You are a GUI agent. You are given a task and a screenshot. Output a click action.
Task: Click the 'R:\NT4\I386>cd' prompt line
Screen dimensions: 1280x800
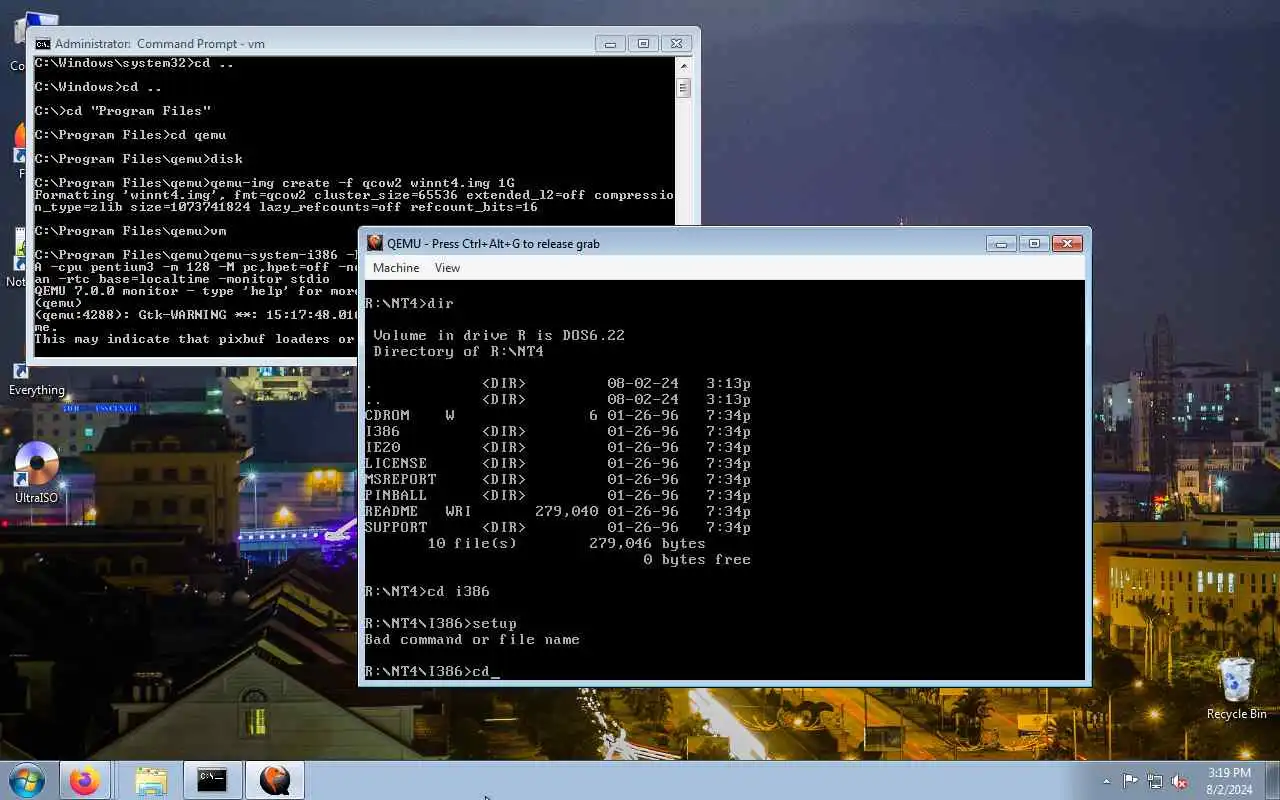(x=431, y=671)
